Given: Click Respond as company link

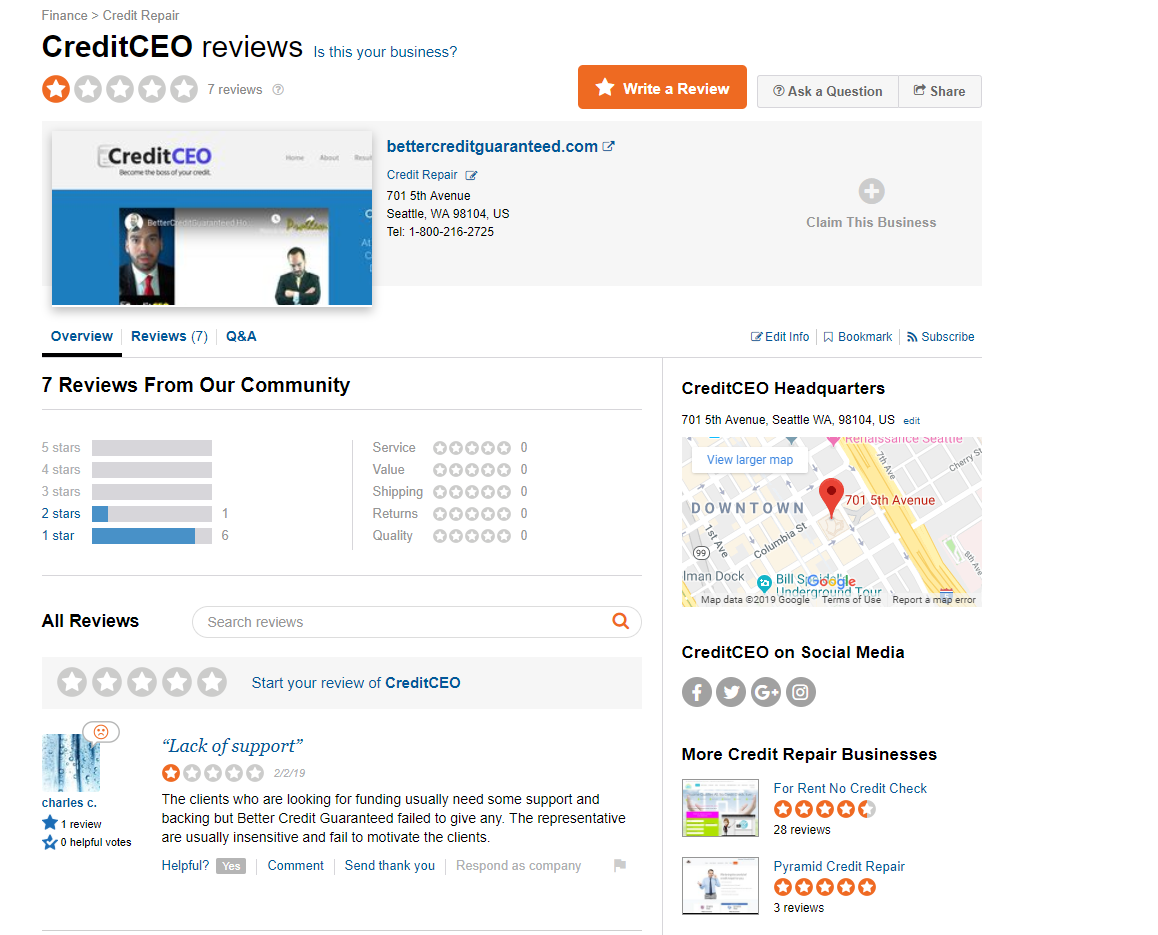Looking at the screenshot, I should 518,866.
